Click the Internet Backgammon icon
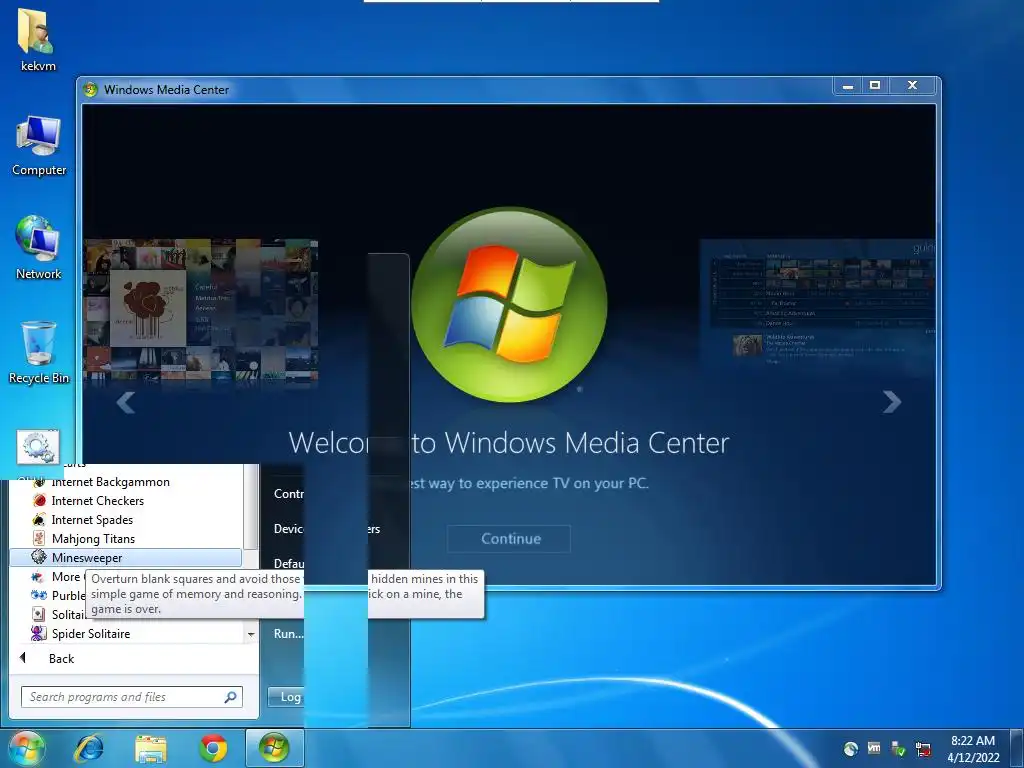 point(39,482)
